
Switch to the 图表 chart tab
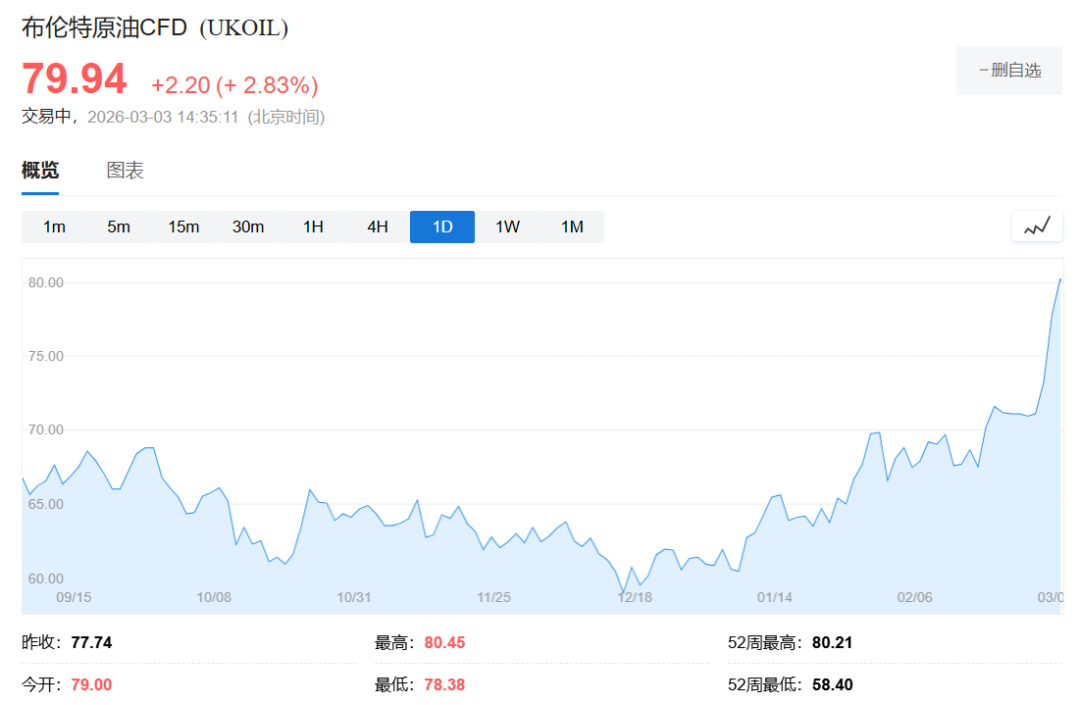click(x=125, y=170)
